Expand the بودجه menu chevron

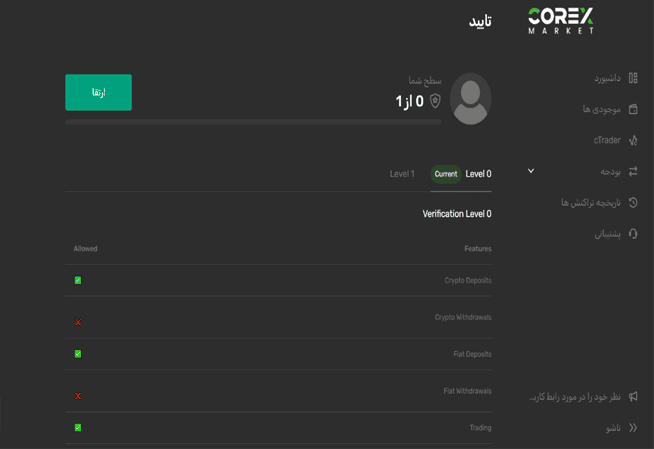531,171
